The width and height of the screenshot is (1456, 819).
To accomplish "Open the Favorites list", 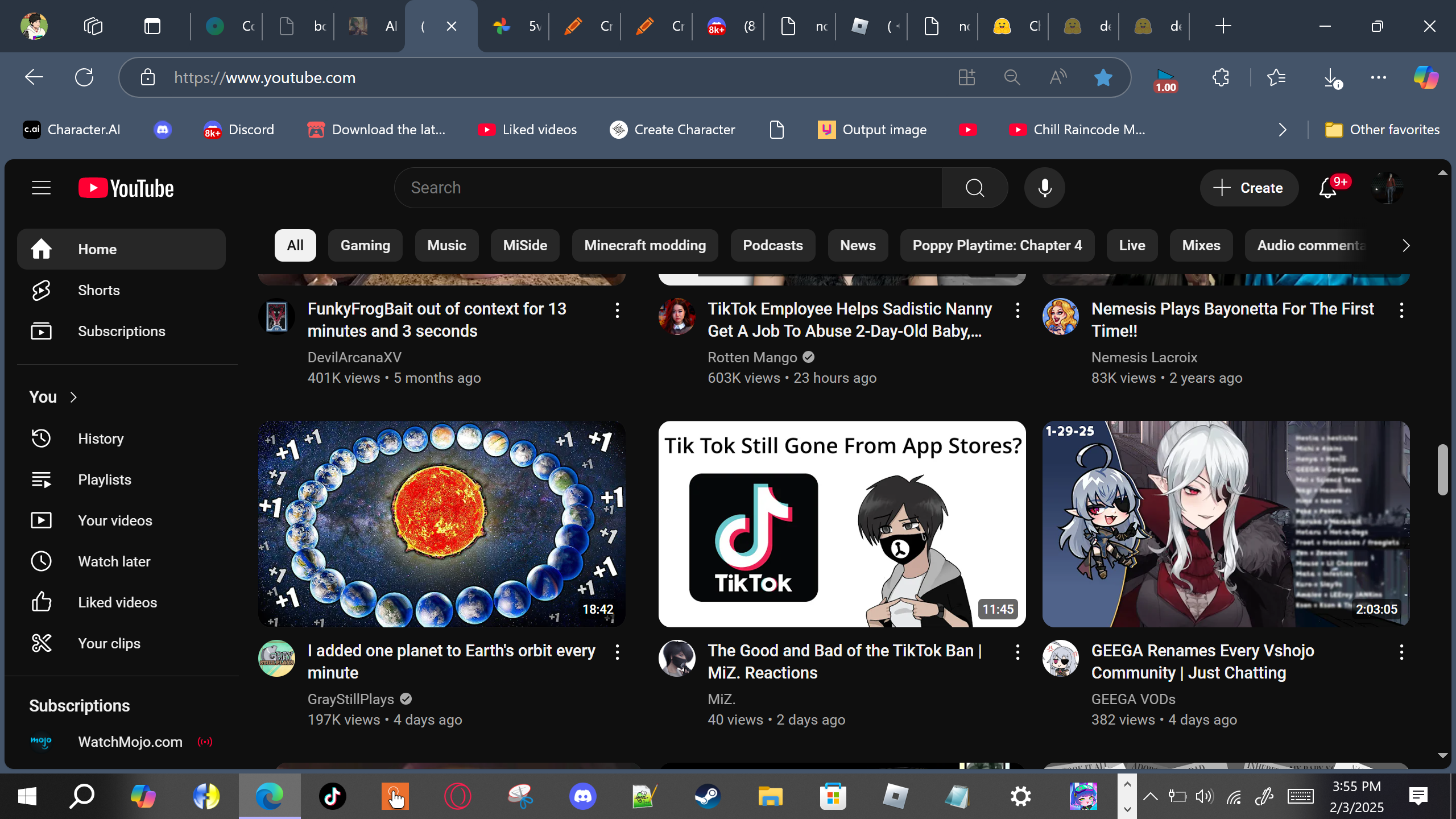I will tap(1276, 77).
